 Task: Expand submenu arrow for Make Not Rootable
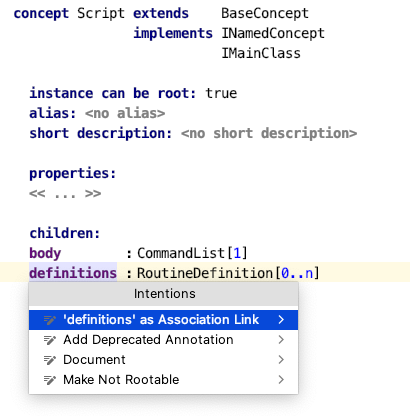point(281,380)
